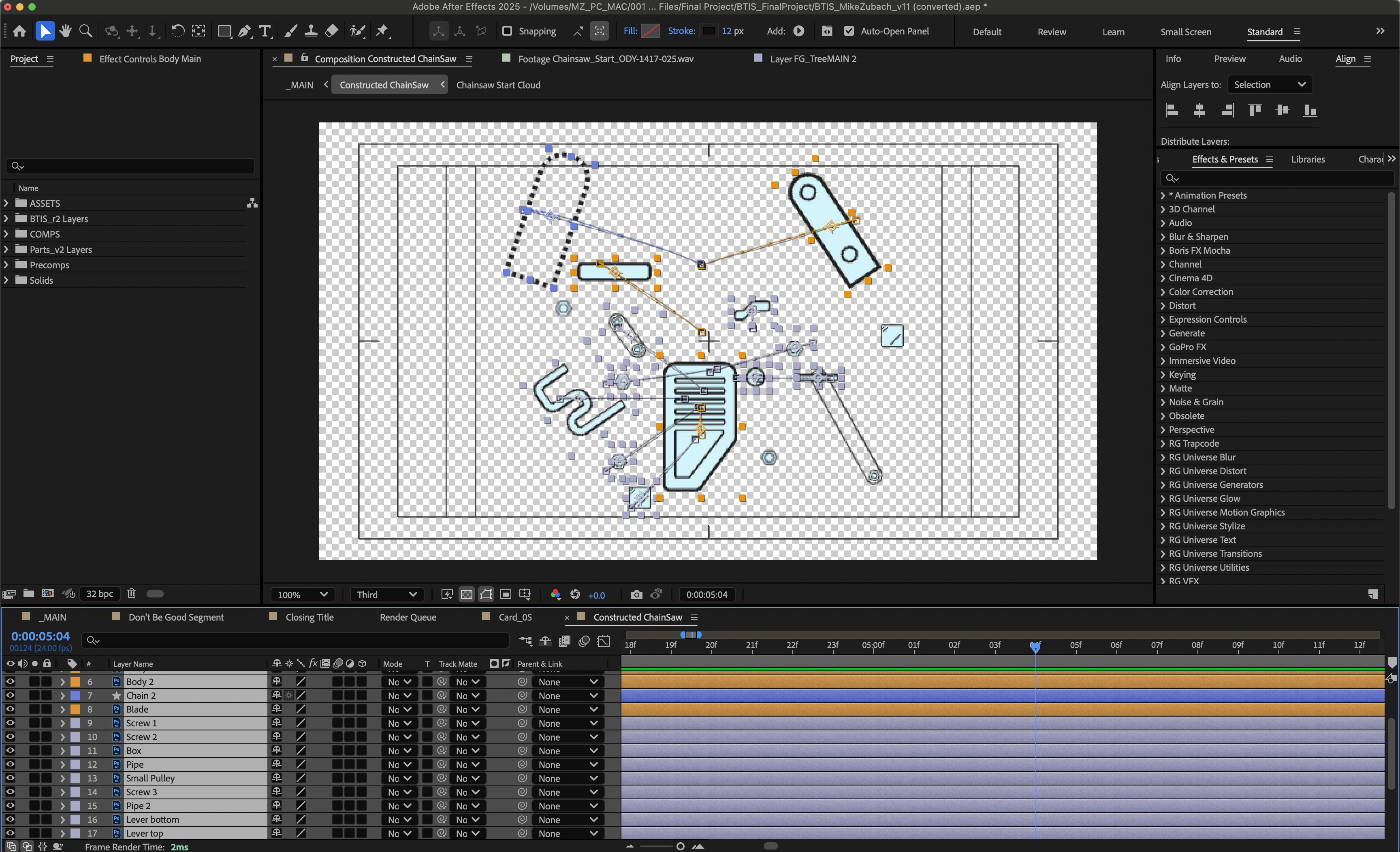Click the Puppet Pin tool
This screenshot has height=852, width=1400.
click(x=382, y=31)
